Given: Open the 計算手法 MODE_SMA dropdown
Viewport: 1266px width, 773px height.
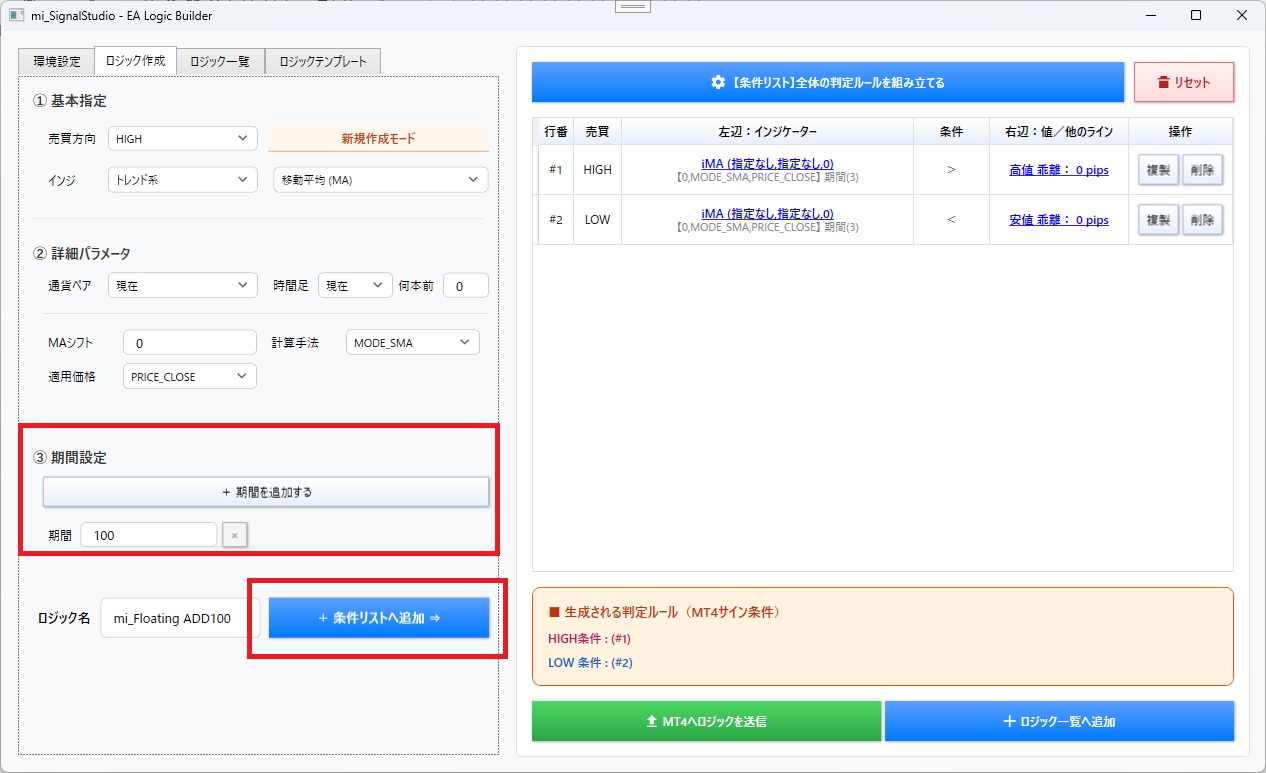Looking at the screenshot, I should [x=412, y=343].
